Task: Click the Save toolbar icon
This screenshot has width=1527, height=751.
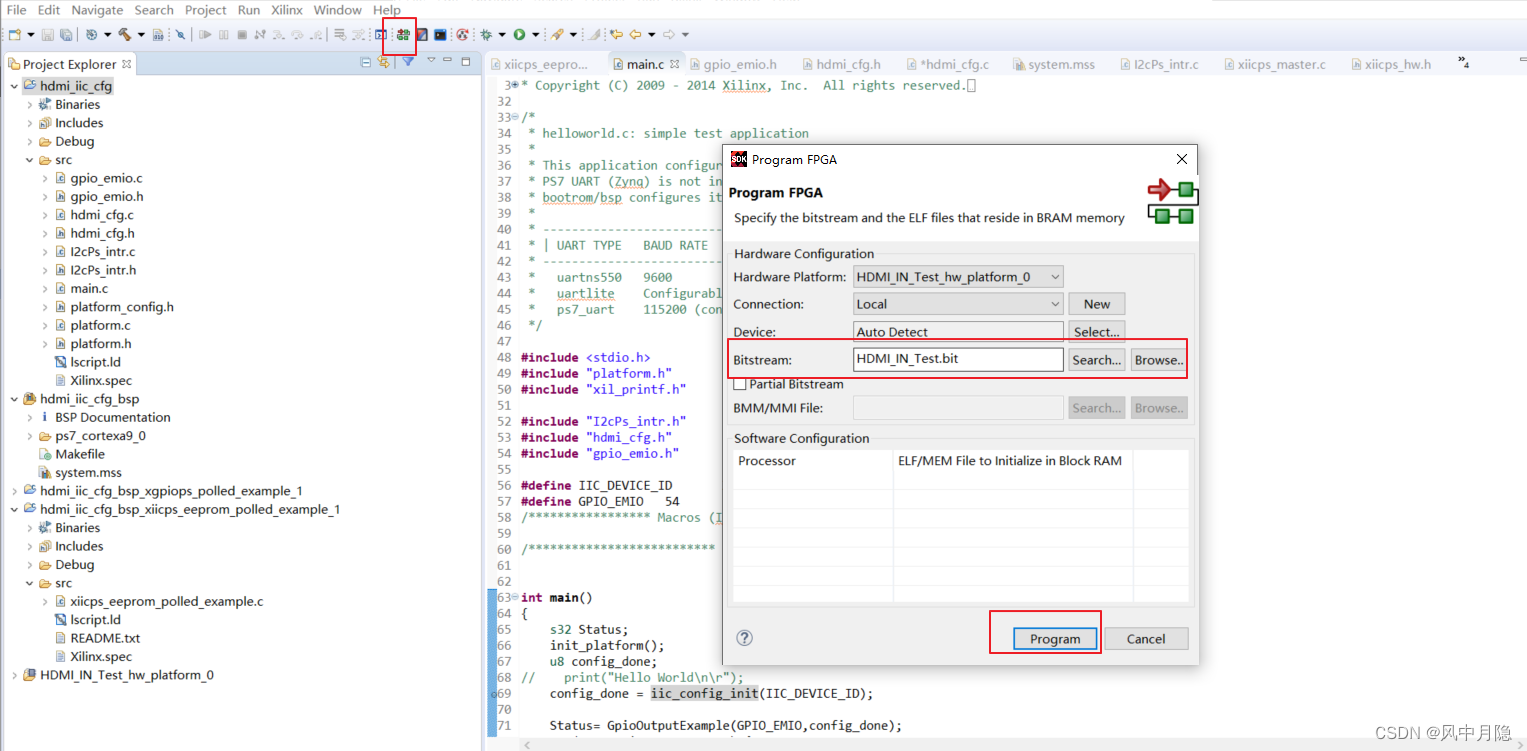Action: point(47,34)
